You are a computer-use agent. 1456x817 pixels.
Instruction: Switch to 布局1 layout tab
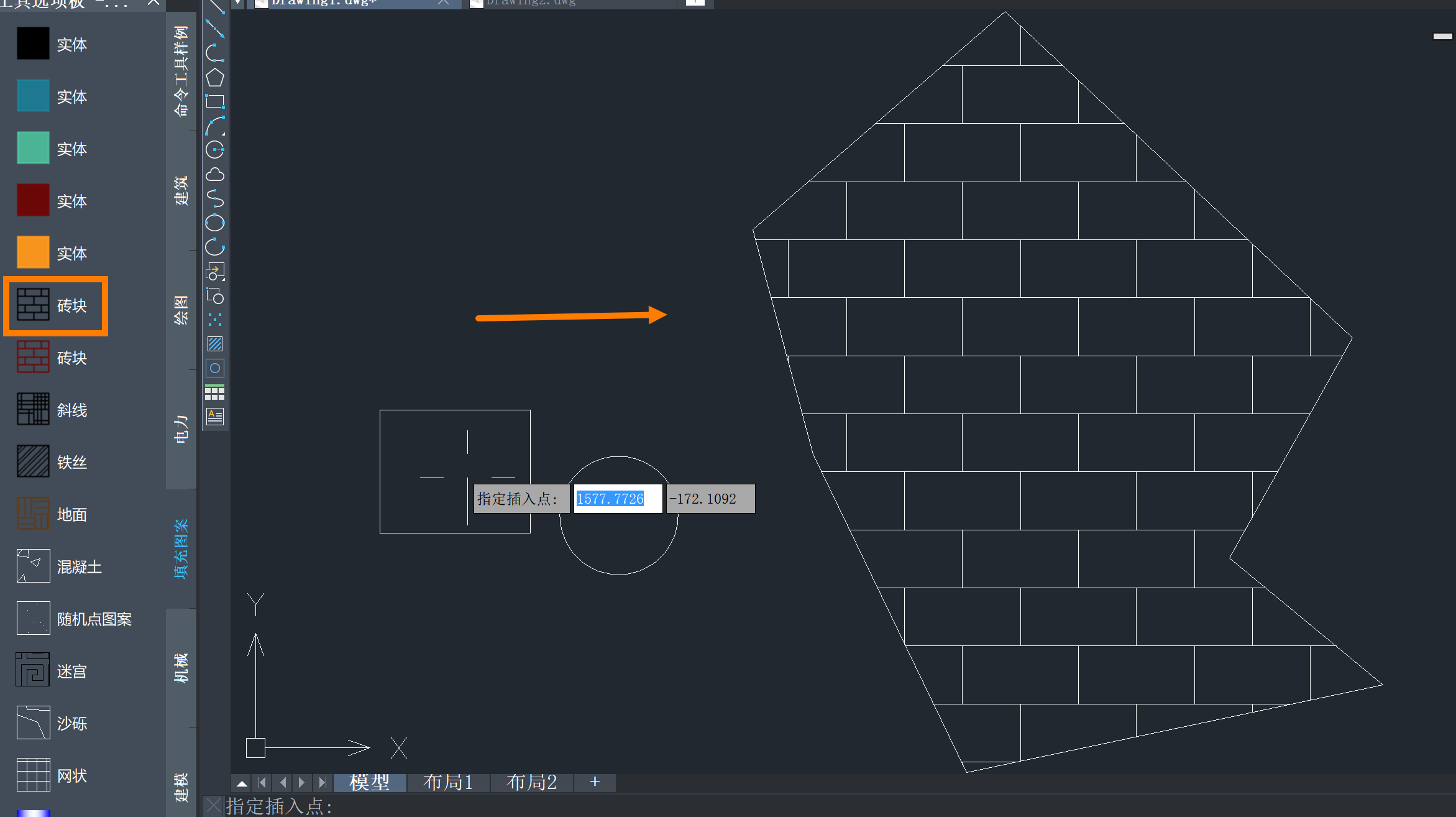click(x=448, y=782)
